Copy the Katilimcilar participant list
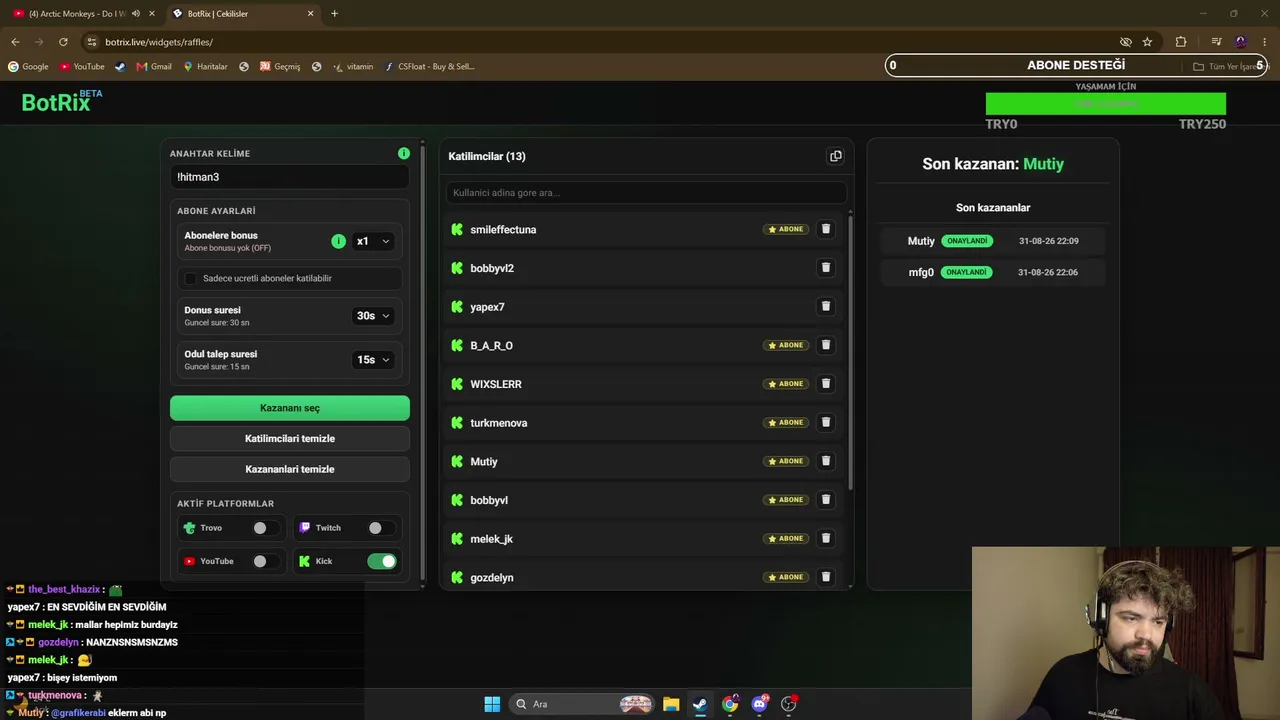1280x720 pixels. click(x=836, y=156)
